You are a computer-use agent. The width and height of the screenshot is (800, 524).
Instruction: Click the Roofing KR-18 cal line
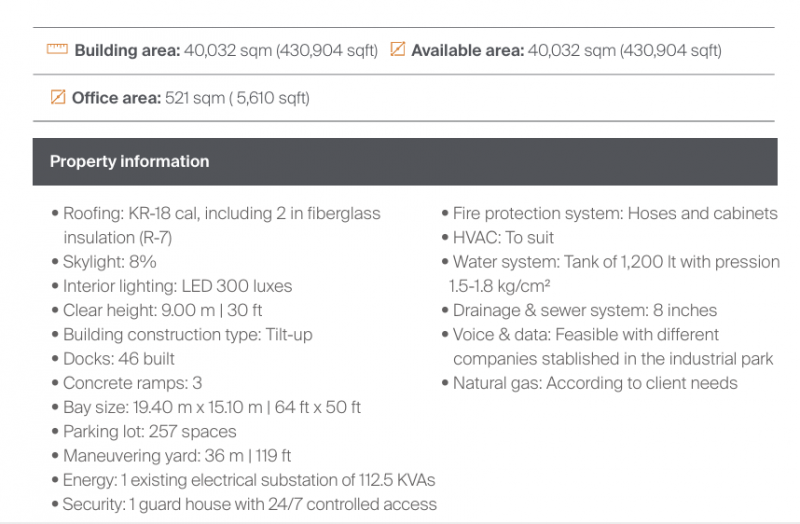[220, 214]
